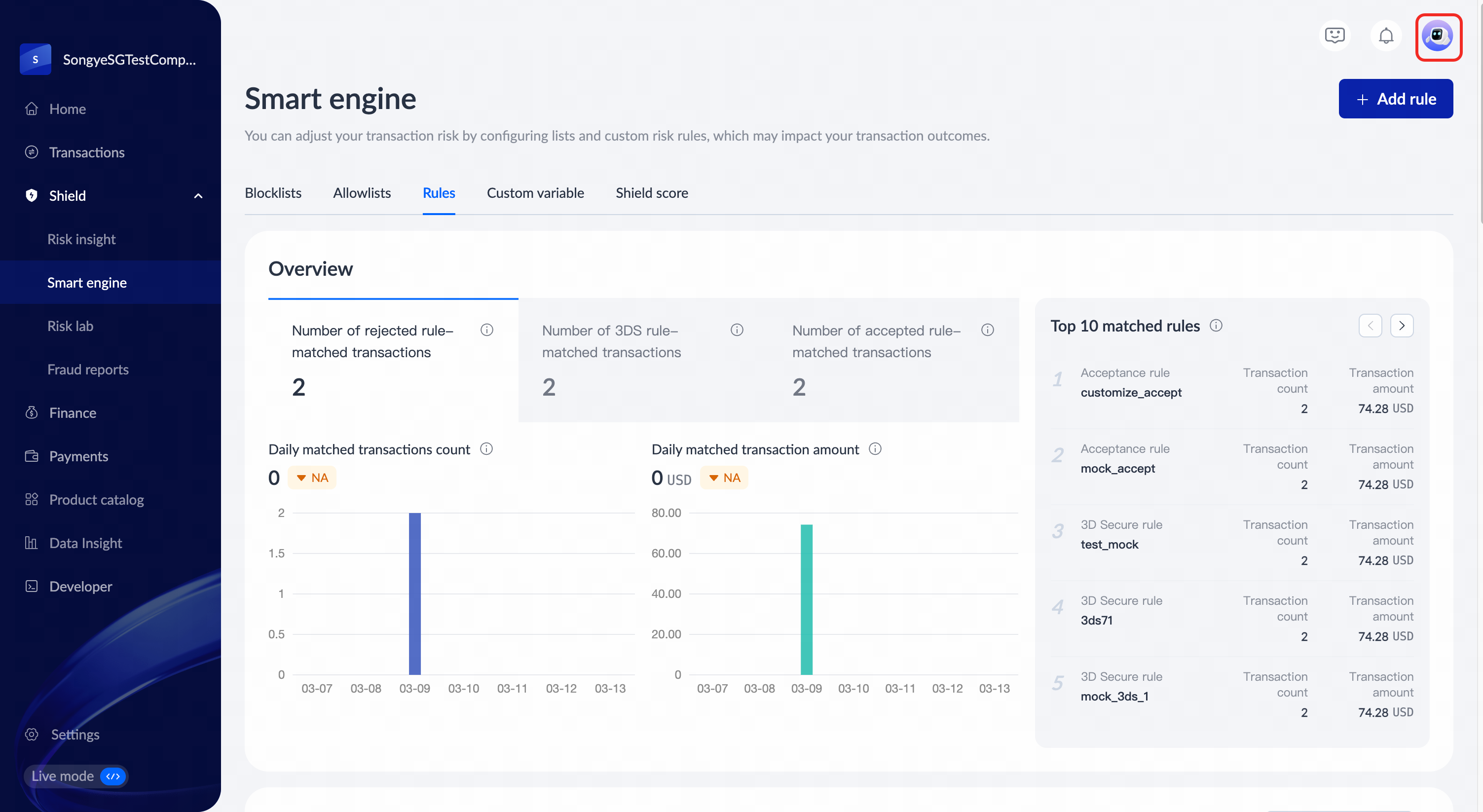Screen dimensions: 1483x812
Task: Open the feedback chat icon
Action: pyautogui.click(x=1334, y=36)
